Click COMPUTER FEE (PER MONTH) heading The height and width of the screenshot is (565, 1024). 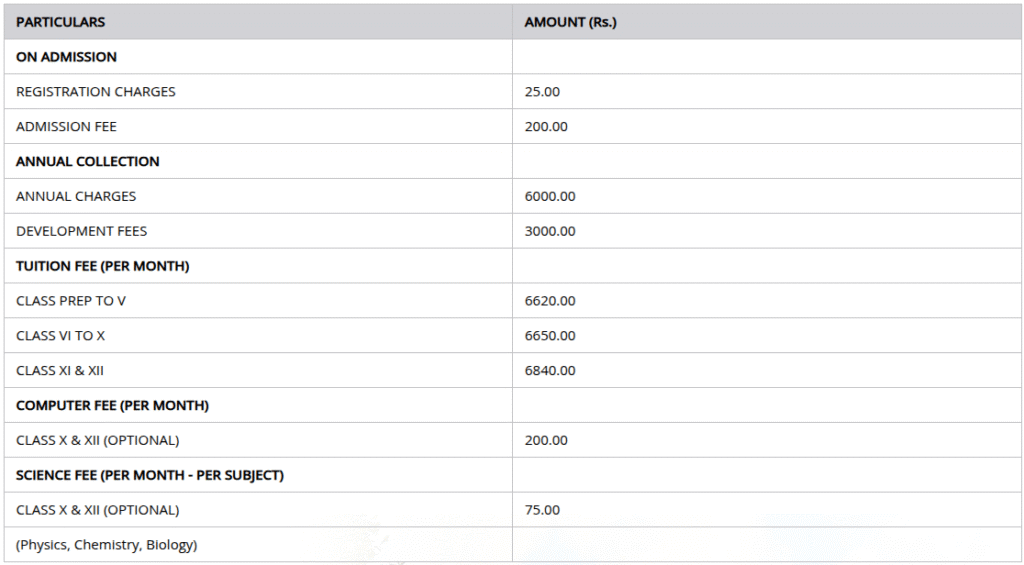[x=112, y=405]
